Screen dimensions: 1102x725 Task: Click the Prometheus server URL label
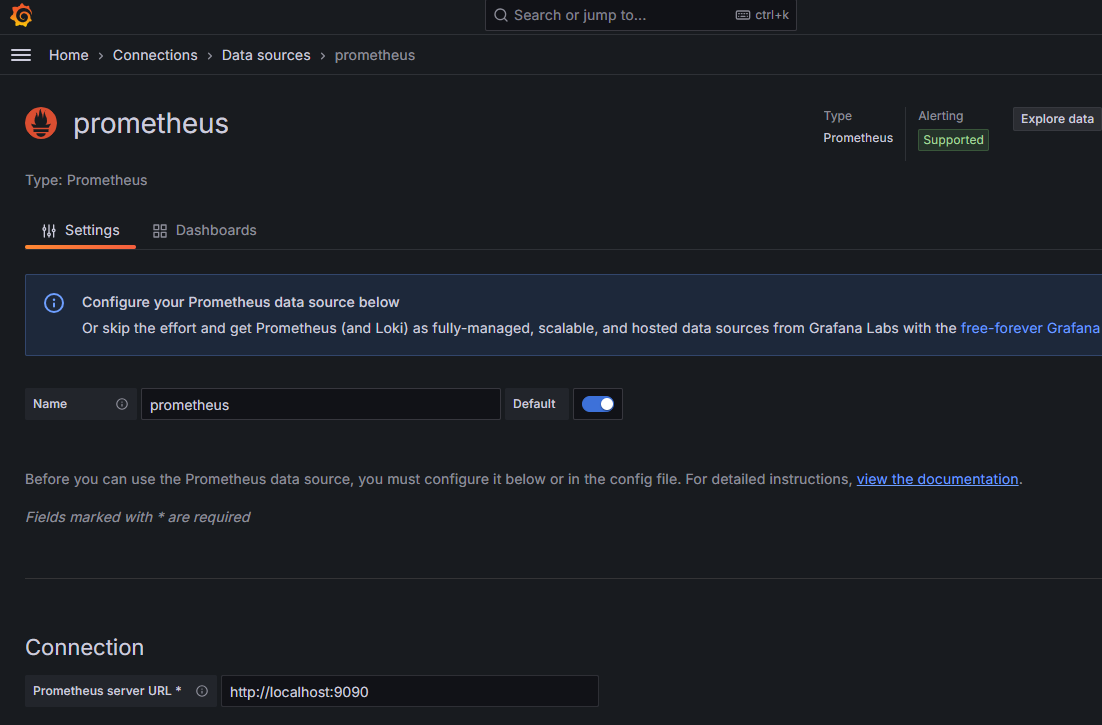coord(107,691)
